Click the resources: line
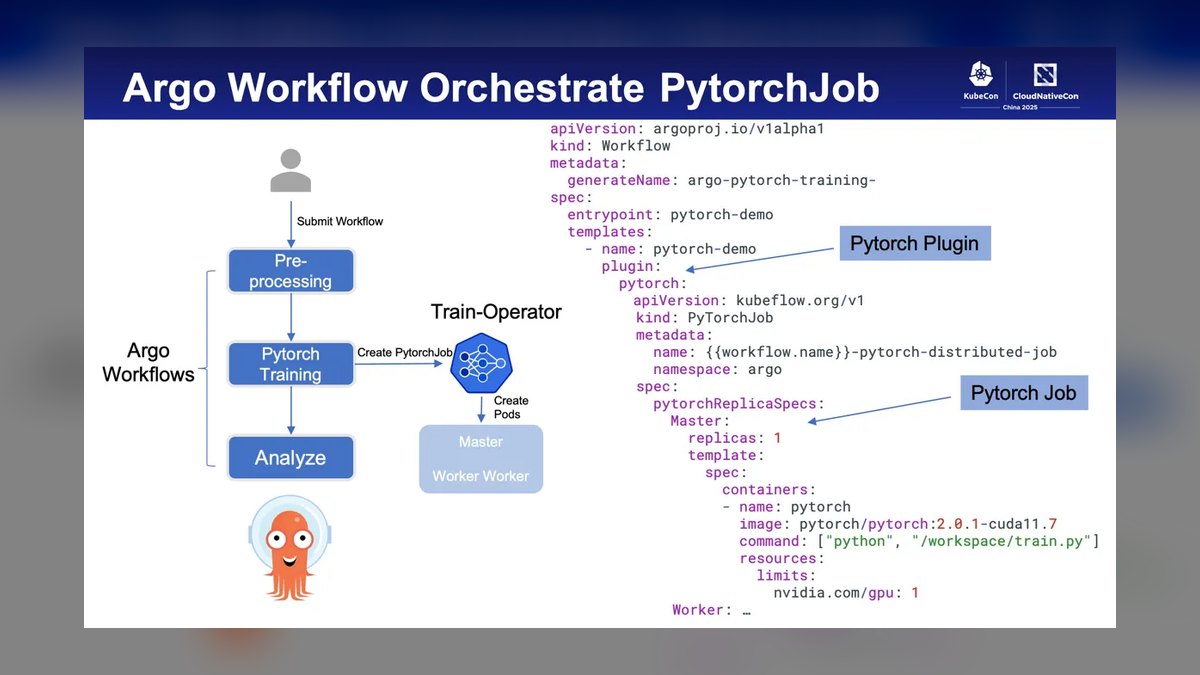 coord(782,558)
